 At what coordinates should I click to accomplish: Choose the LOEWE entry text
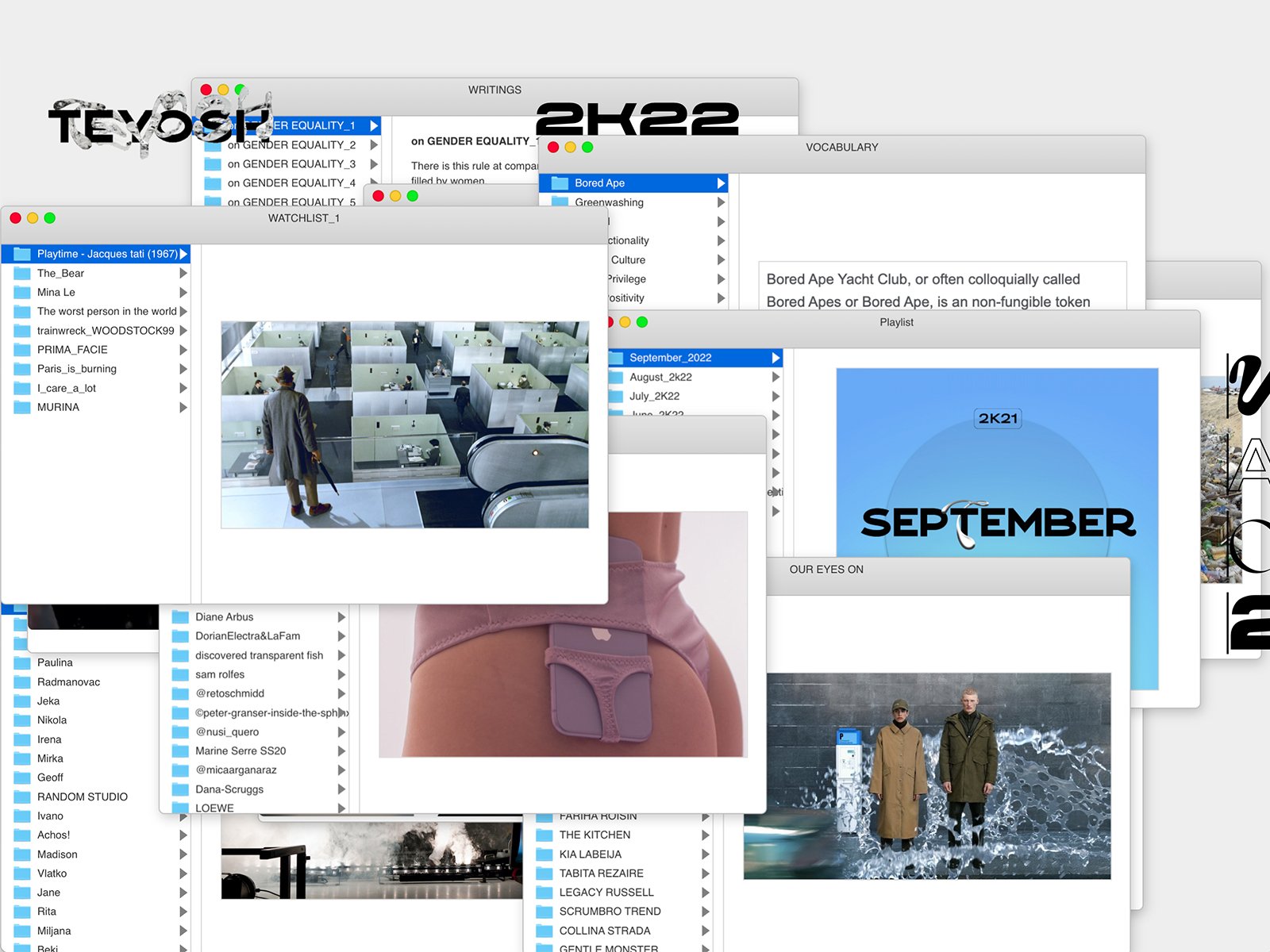(x=215, y=808)
